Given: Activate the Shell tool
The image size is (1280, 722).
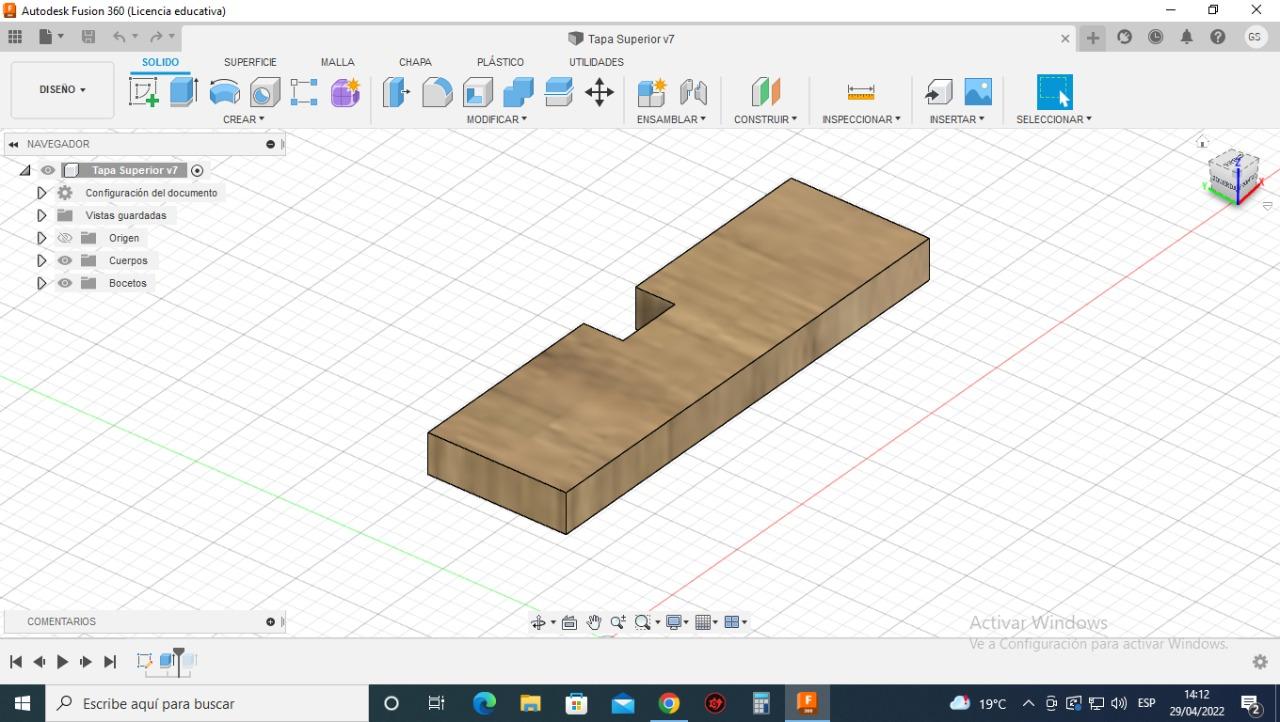Looking at the screenshot, I should tap(478, 92).
